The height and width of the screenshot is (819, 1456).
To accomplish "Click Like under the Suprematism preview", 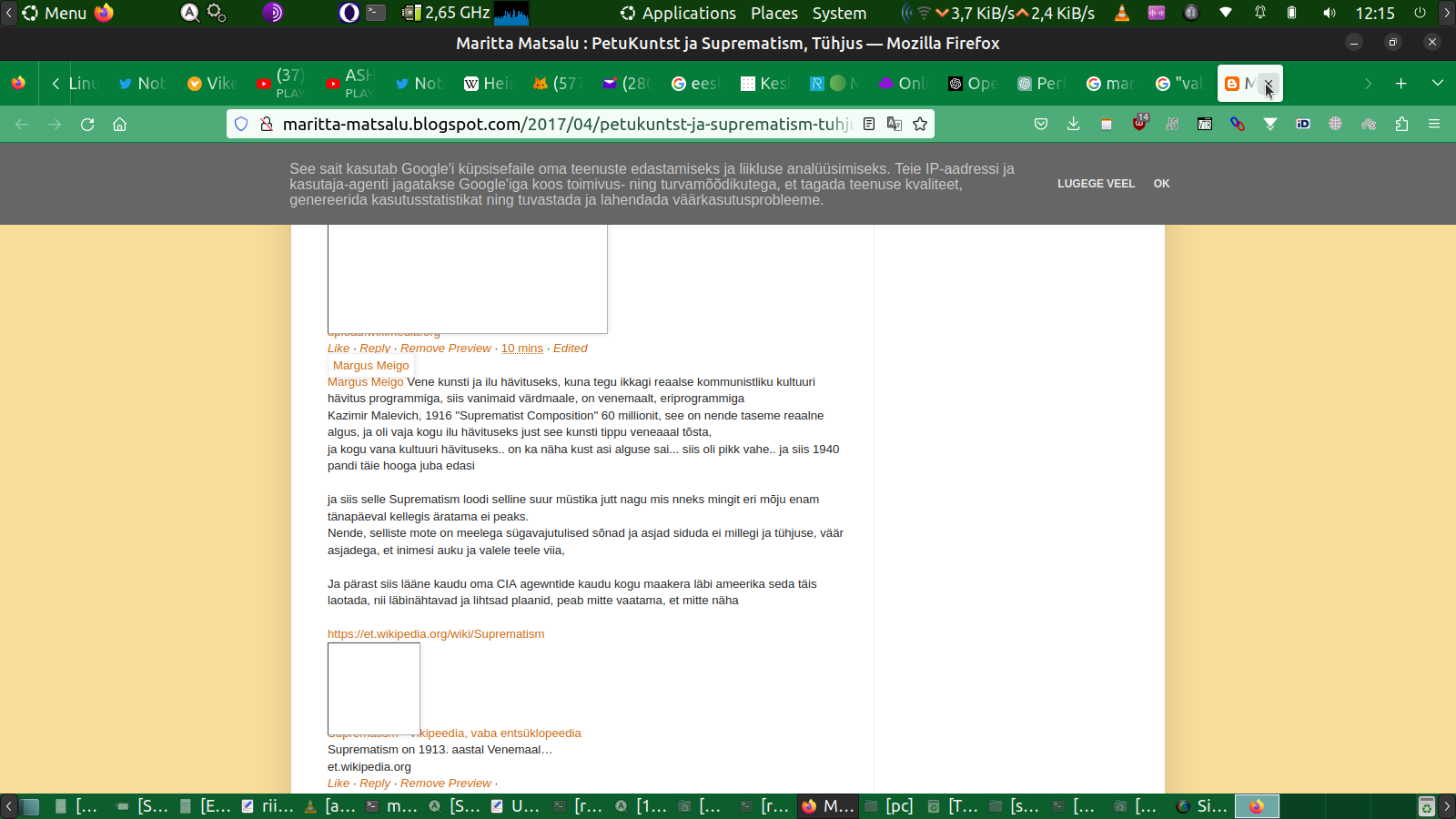I will coord(339,784).
